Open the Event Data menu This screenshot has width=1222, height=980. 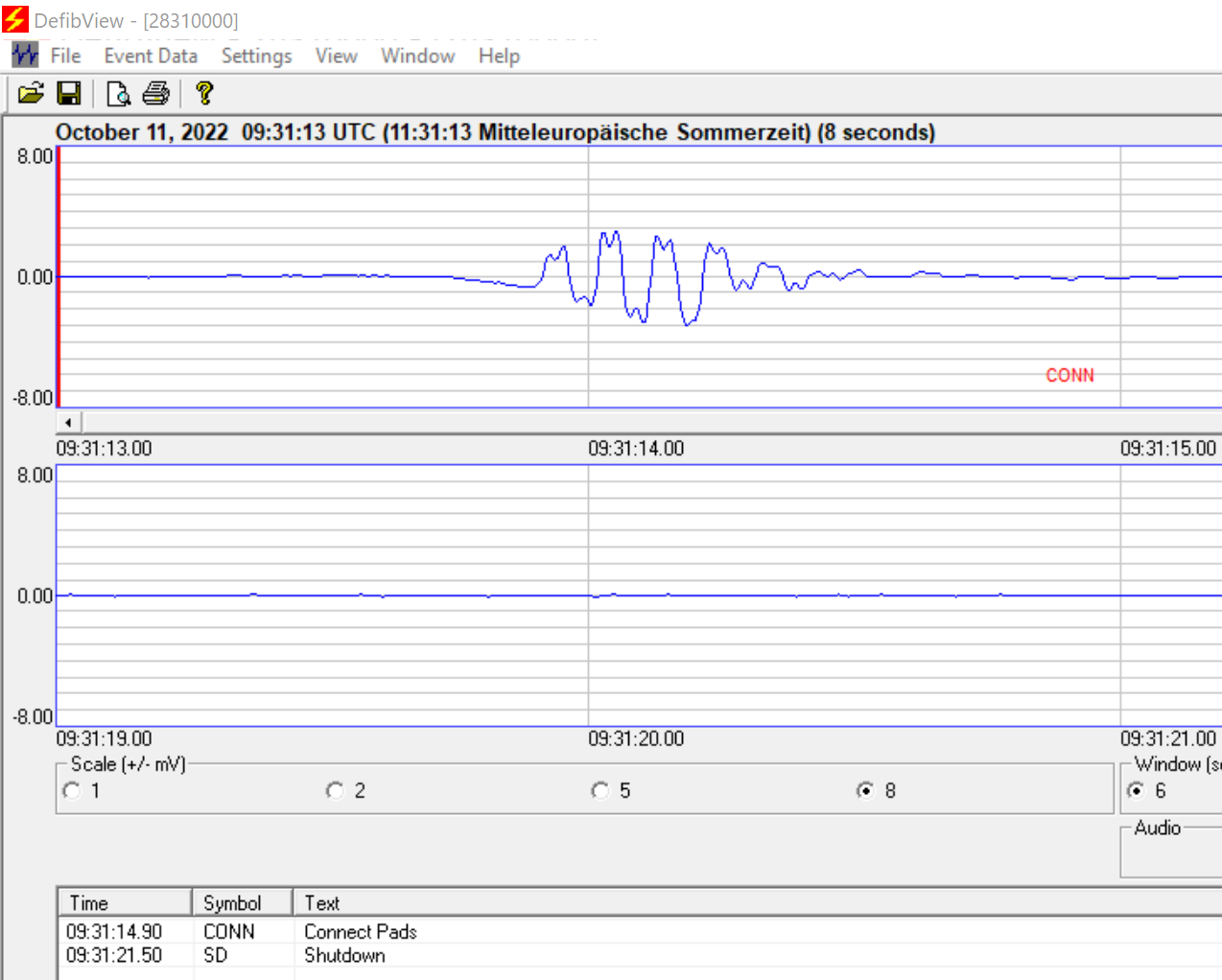tap(151, 56)
